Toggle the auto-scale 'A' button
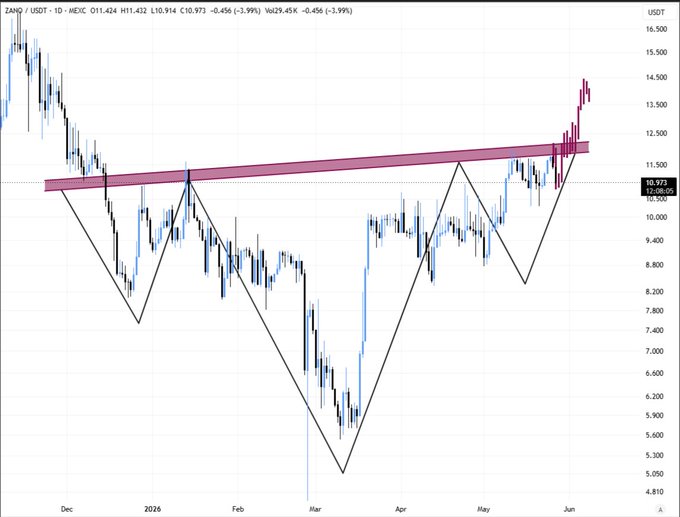This screenshot has width=680, height=517. 660,509
